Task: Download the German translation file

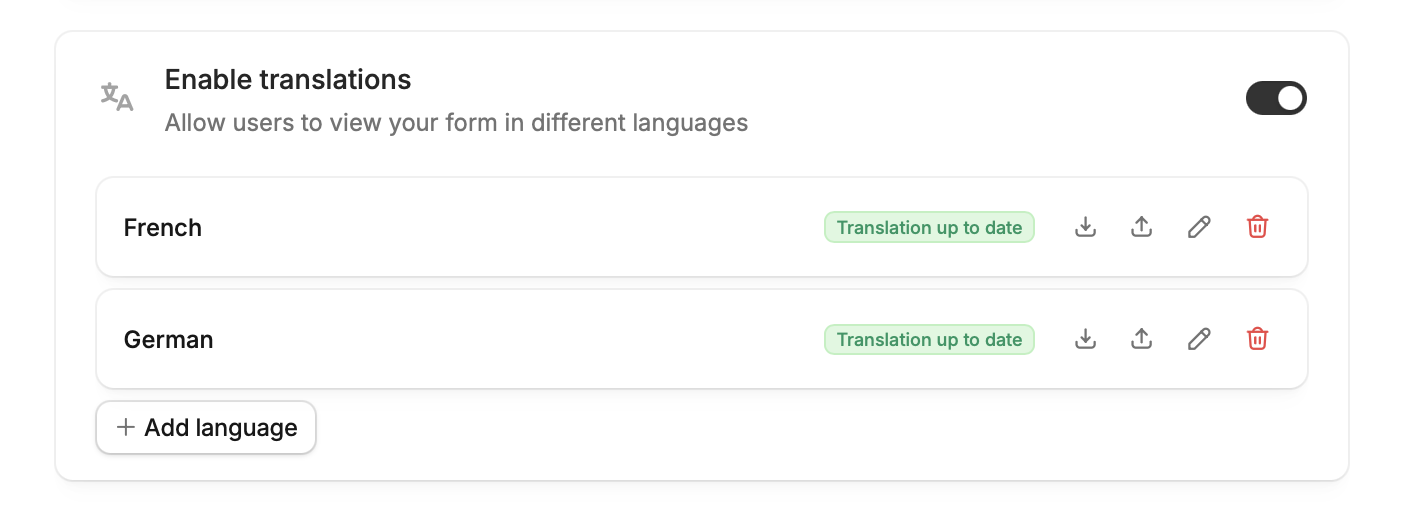Action: [1086, 339]
